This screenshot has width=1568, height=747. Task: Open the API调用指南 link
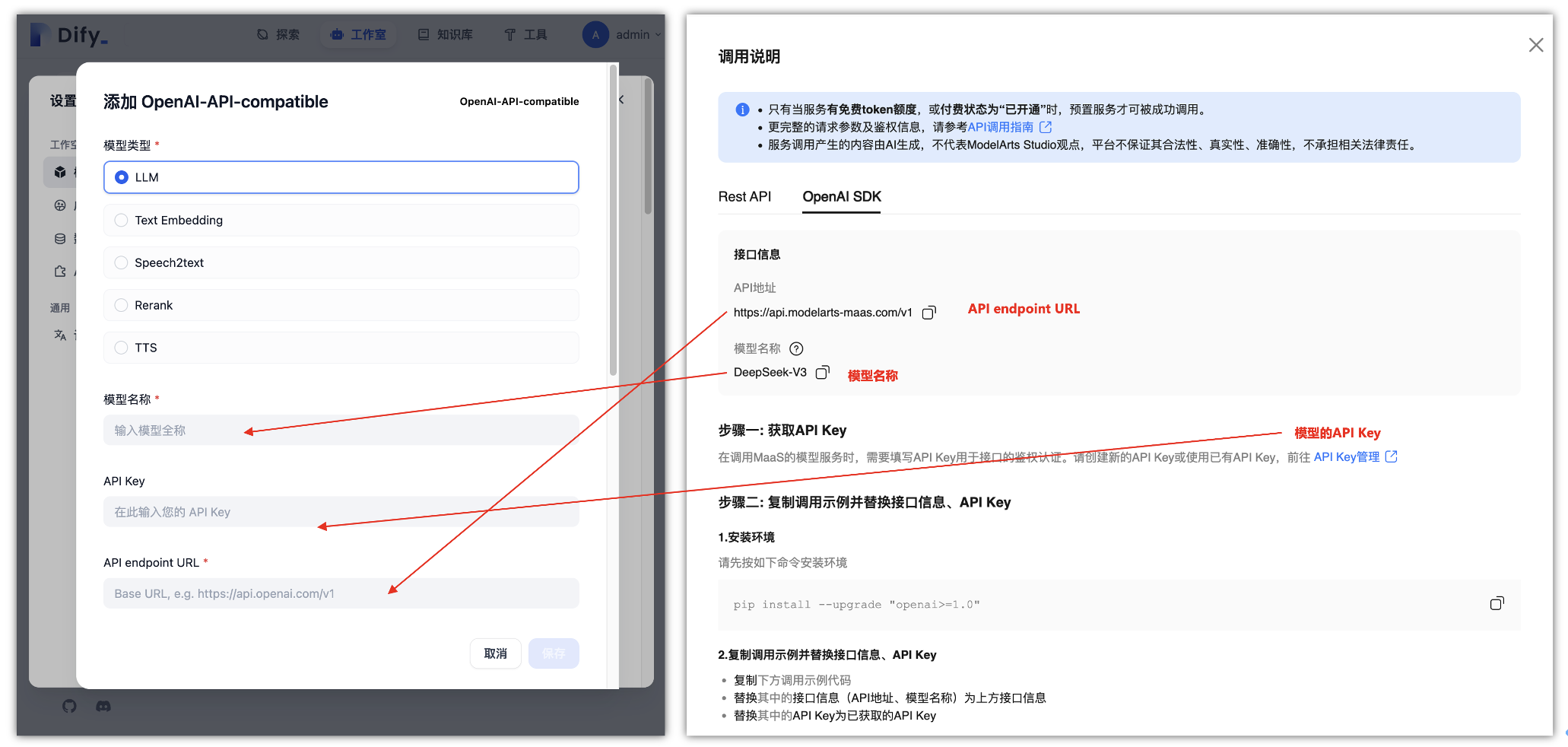1001,127
